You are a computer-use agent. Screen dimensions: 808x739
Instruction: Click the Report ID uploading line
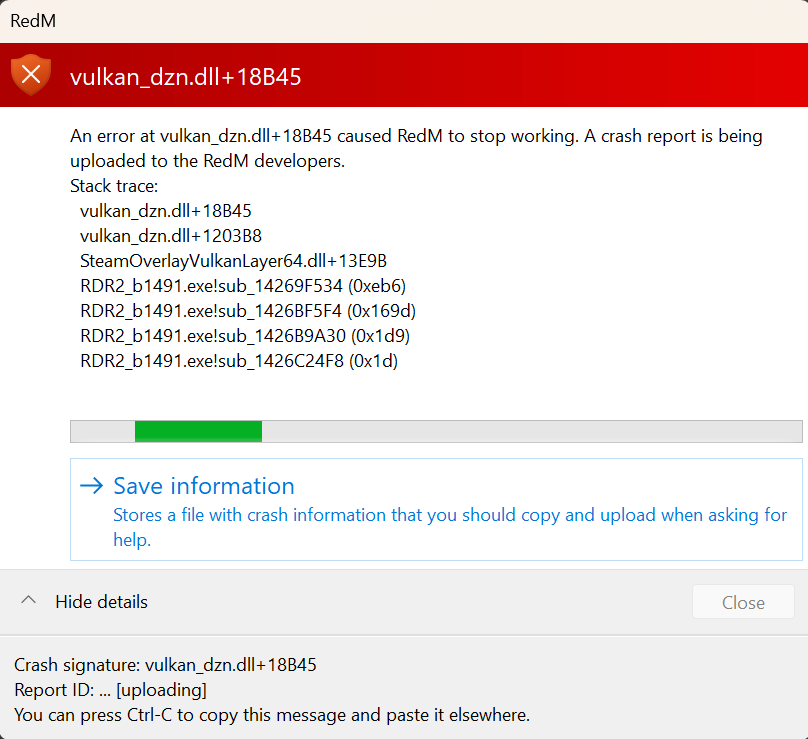tap(110, 690)
